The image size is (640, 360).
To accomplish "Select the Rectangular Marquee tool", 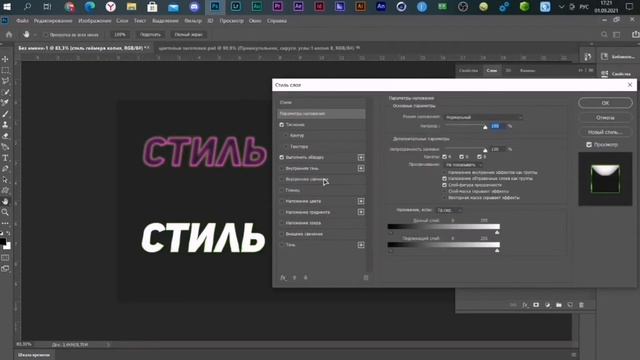I will point(5,70).
